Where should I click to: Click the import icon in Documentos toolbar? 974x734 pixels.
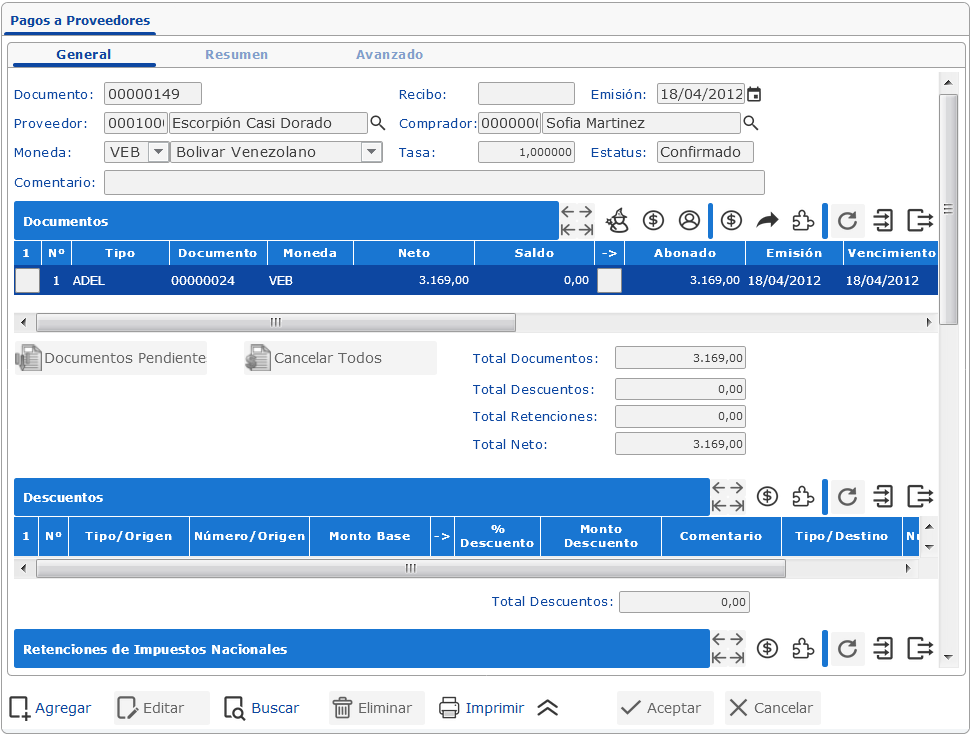pos(882,220)
